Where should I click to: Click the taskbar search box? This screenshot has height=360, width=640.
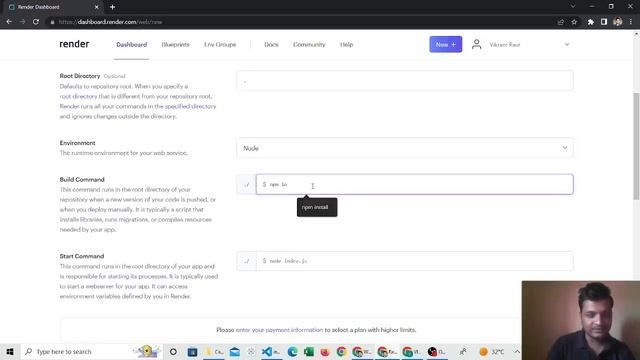click(x=91, y=351)
